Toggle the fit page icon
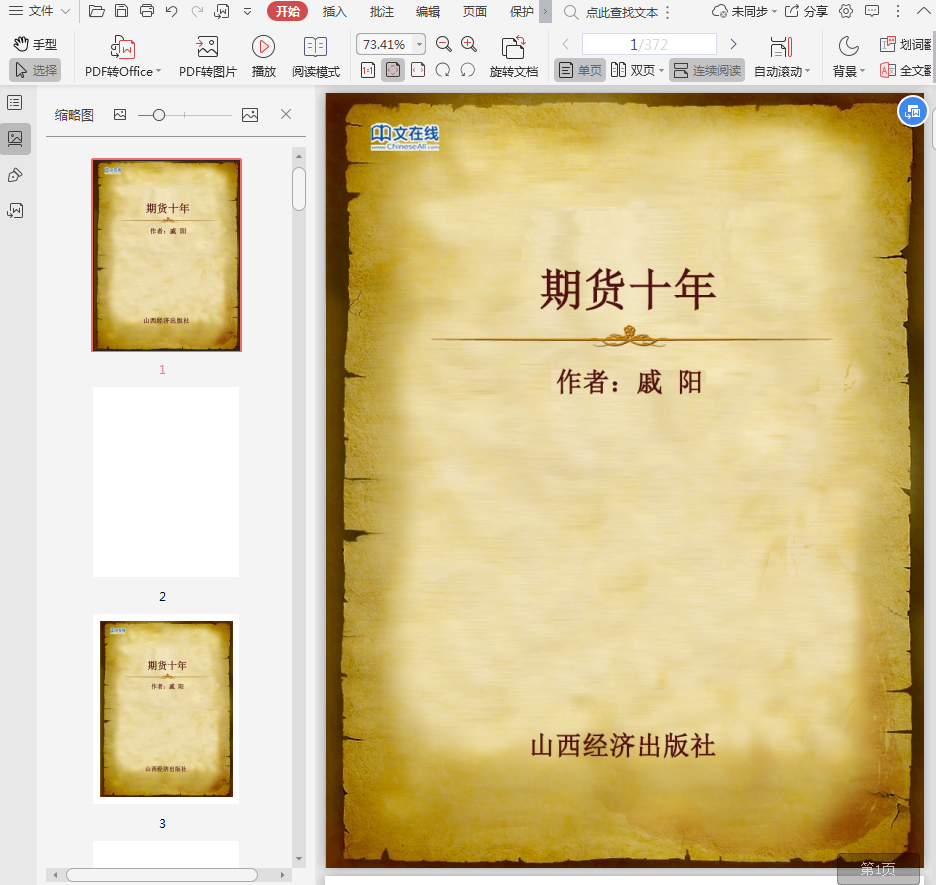Viewport: 936px width, 885px height. tap(393, 70)
